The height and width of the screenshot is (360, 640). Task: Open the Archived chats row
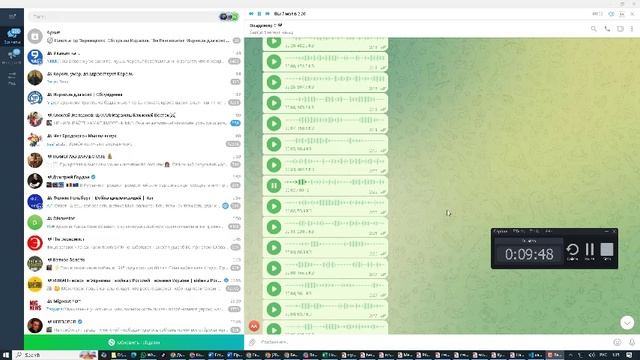tap(134, 36)
